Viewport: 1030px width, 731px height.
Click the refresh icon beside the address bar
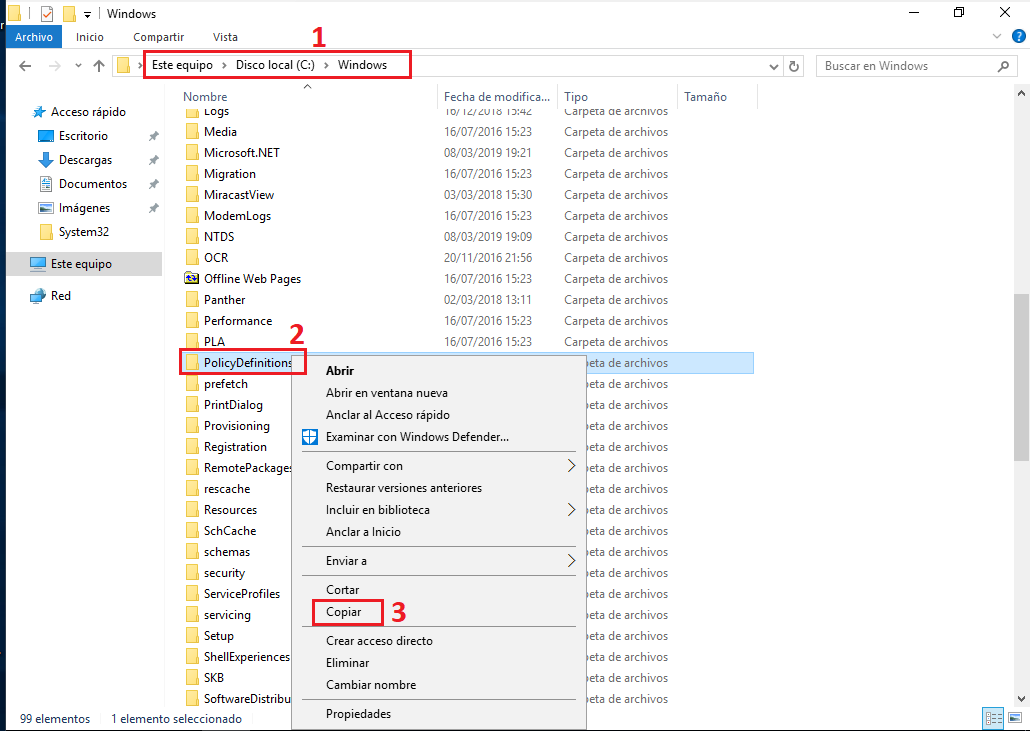(x=794, y=65)
